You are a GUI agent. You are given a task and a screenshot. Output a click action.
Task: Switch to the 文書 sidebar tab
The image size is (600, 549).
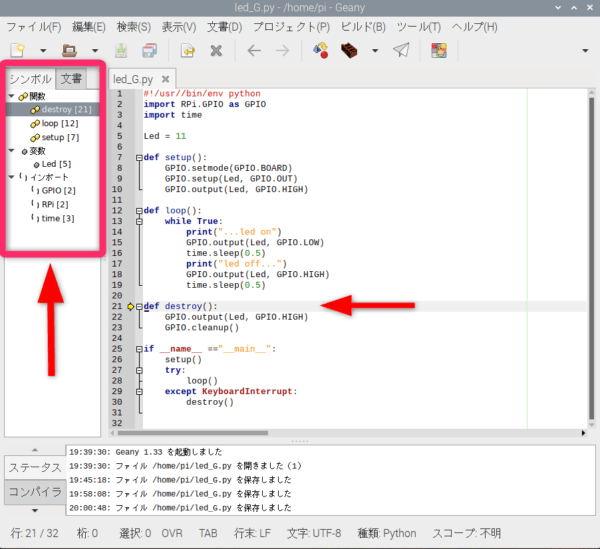(x=71, y=78)
